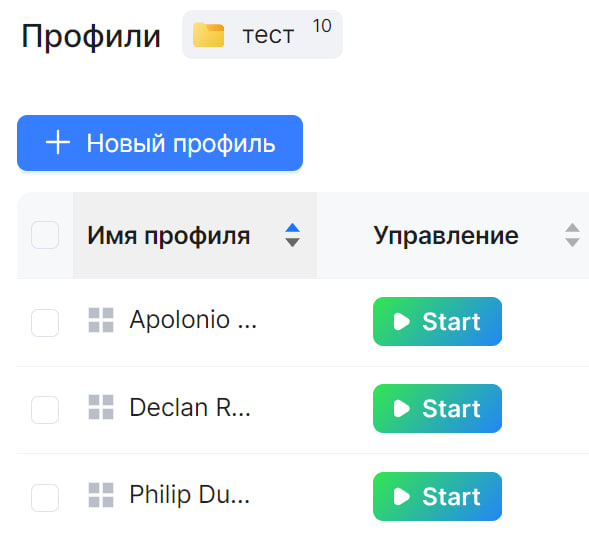
Task: Sort by Управление column using its arrows
Action: click(x=572, y=235)
